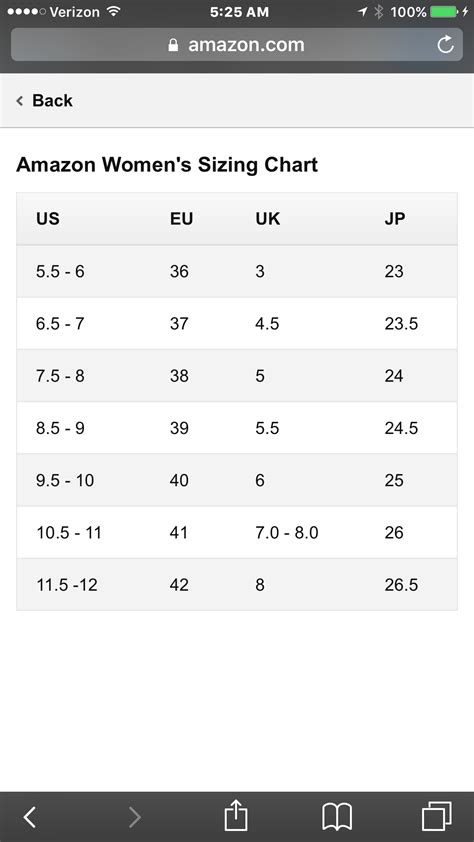Tap the JP 24.5 size cell
The width and height of the screenshot is (474, 842).
(x=401, y=428)
